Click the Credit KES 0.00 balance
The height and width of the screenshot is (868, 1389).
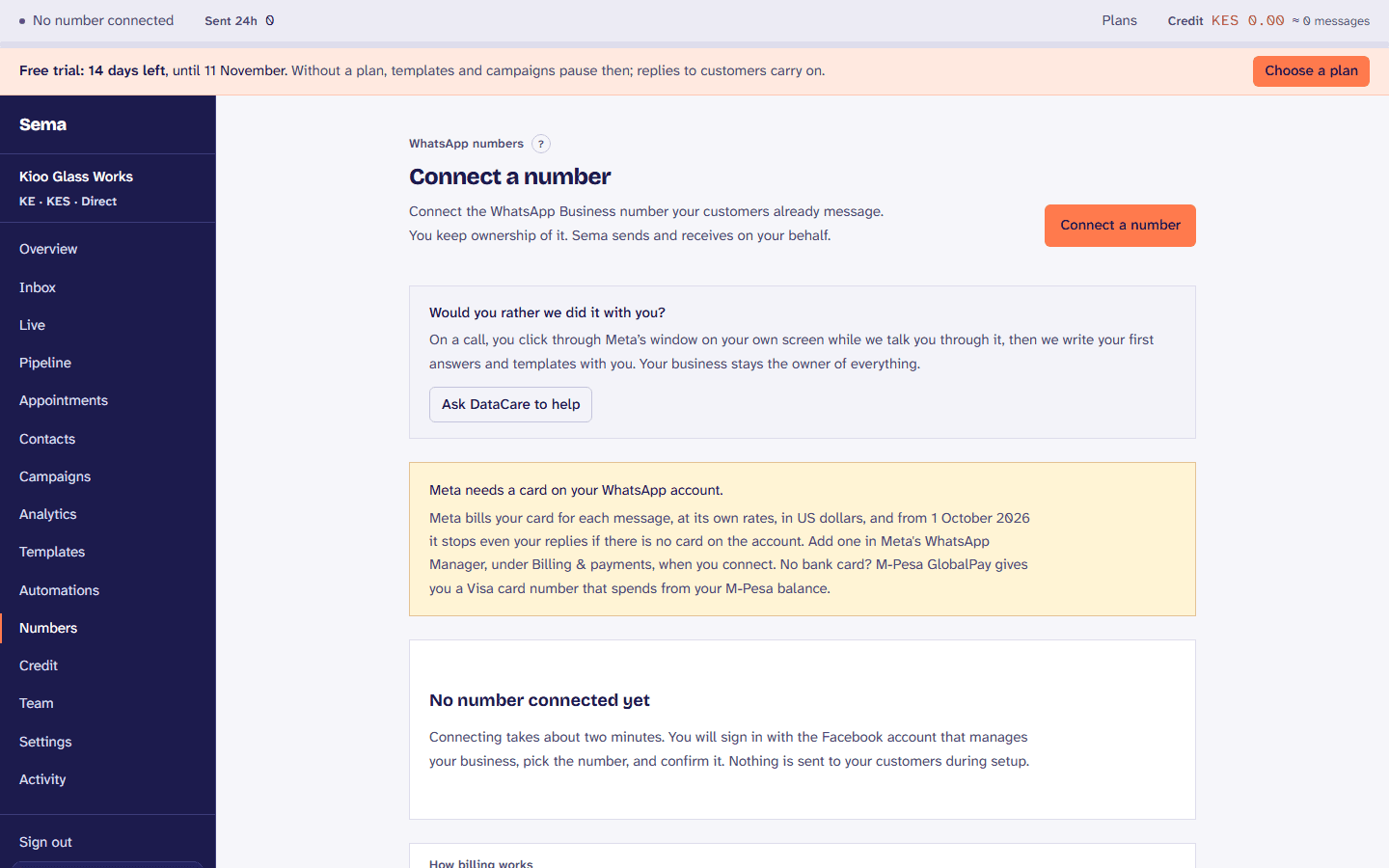point(1226,20)
